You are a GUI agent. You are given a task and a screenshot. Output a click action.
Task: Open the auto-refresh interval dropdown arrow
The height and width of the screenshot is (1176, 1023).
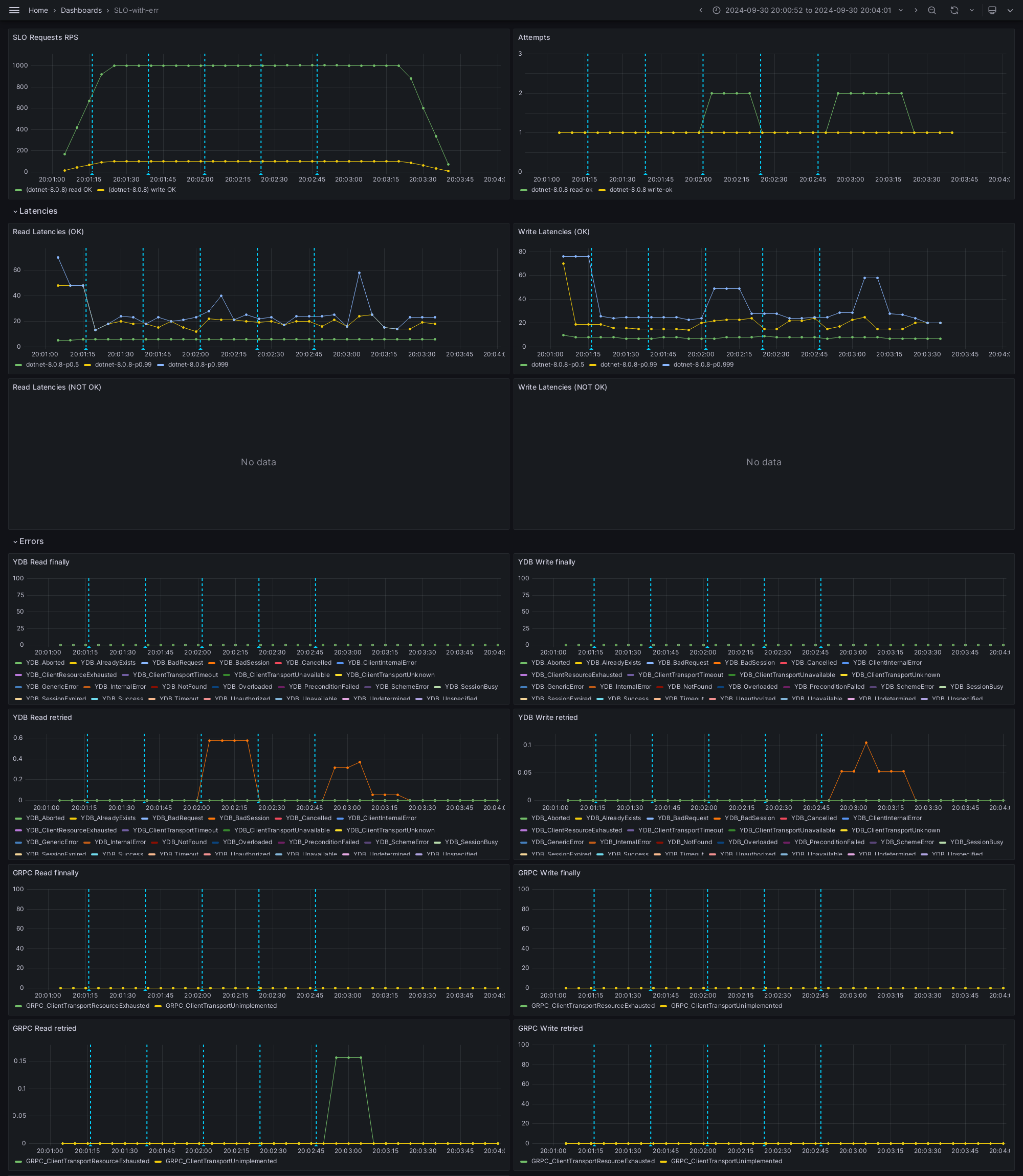tap(972, 10)
